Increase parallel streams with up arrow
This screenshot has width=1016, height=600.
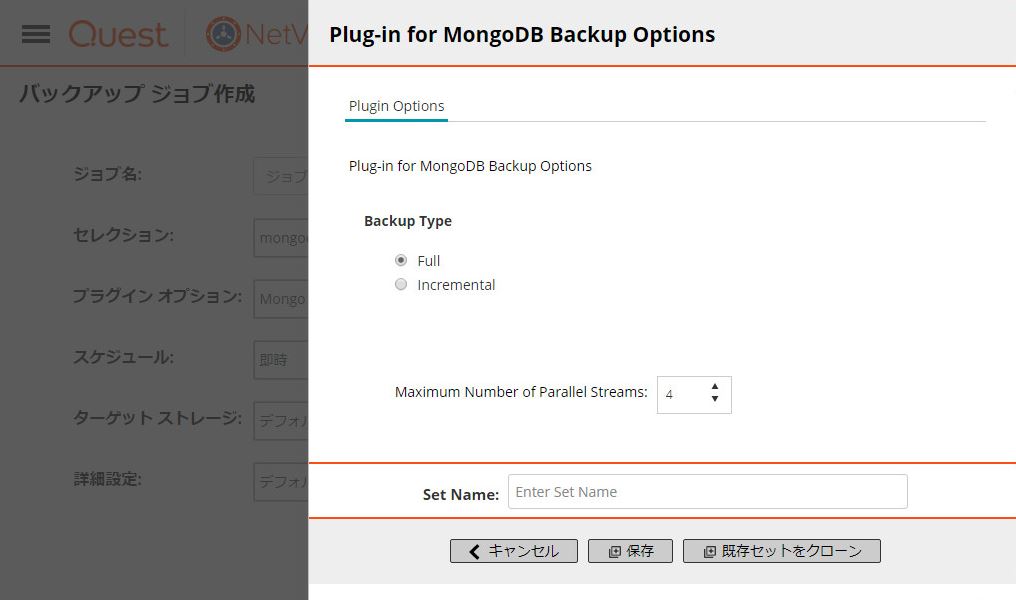[x=715, y=386]
